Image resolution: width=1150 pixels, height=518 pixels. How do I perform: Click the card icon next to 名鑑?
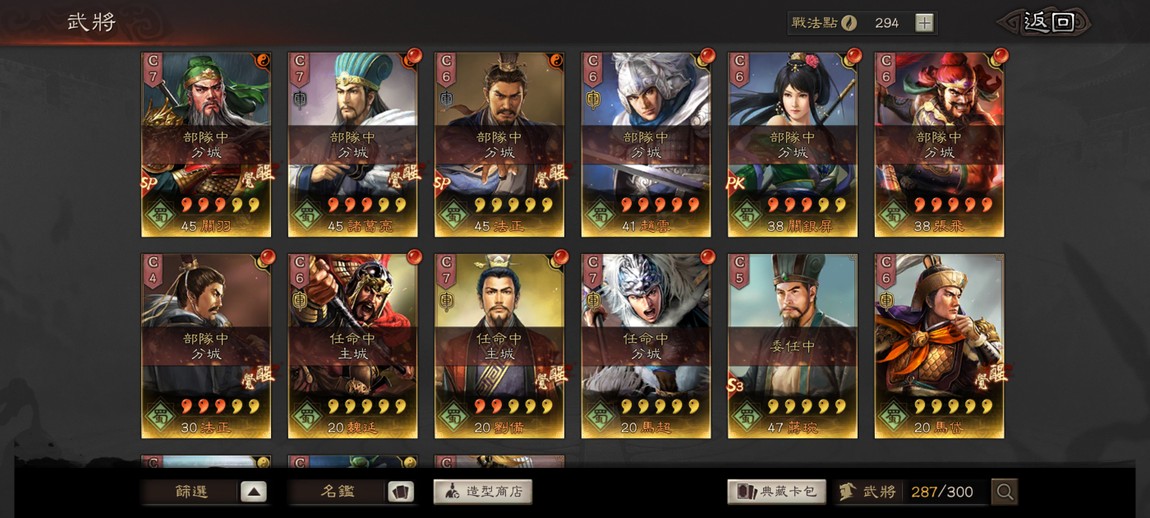tap(400, 492)
